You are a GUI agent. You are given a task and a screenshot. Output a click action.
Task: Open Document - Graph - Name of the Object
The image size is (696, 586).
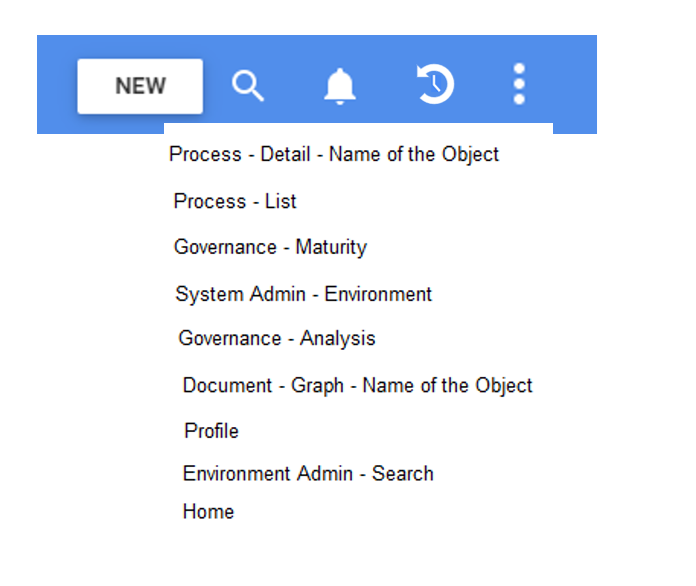(357, 385)
